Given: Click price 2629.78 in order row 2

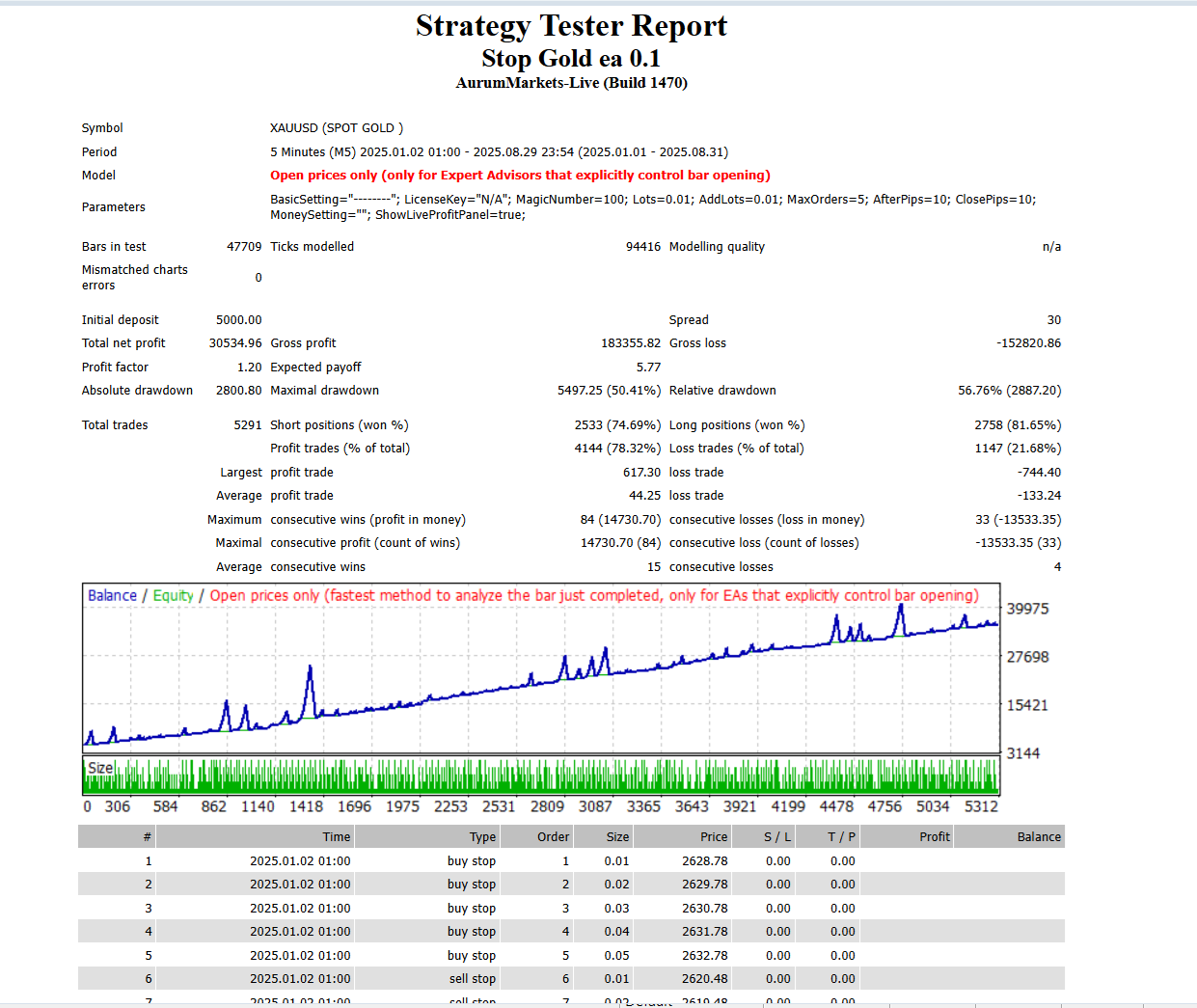Looking at the screenshot, I should tap(705, 885).
